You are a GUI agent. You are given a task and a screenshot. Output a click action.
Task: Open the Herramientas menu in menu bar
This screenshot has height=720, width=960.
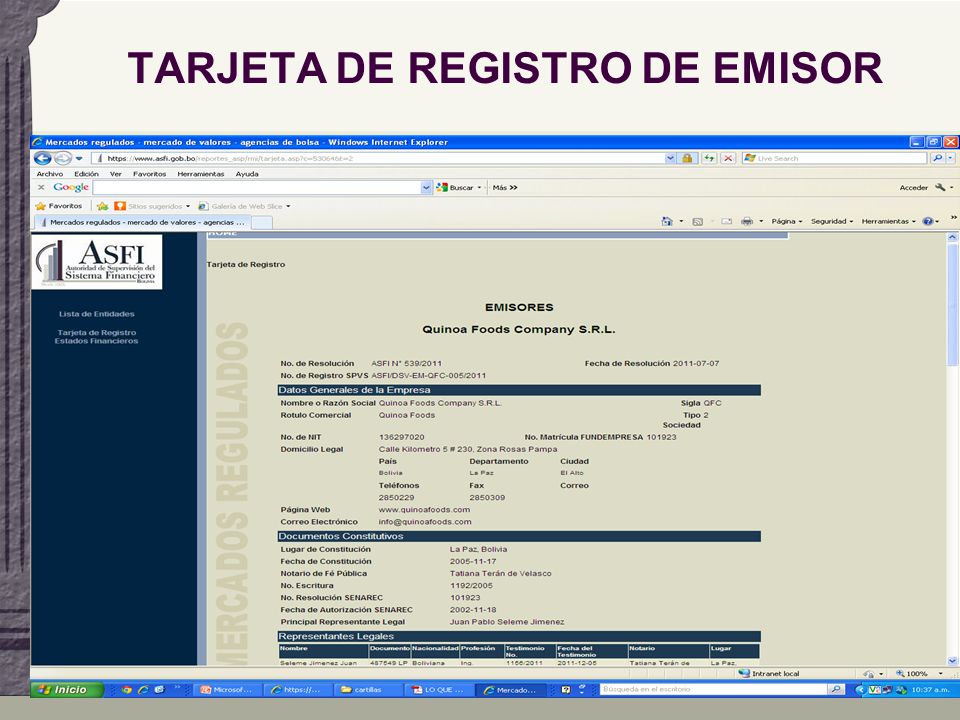(x=201, y=174)
